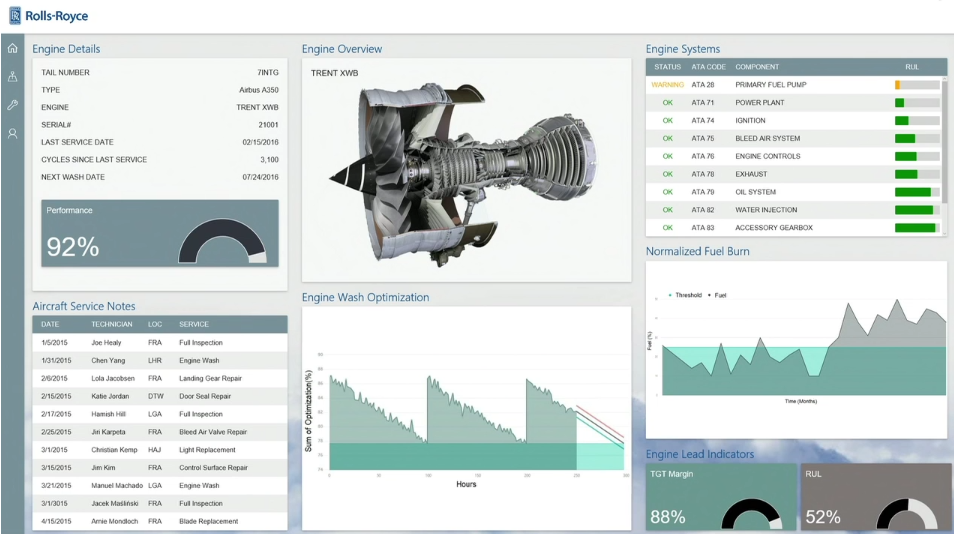The height and width of the screenshot is (534, 954).
Task: Toggle the Fuel legend series
Action: [717, 295]
